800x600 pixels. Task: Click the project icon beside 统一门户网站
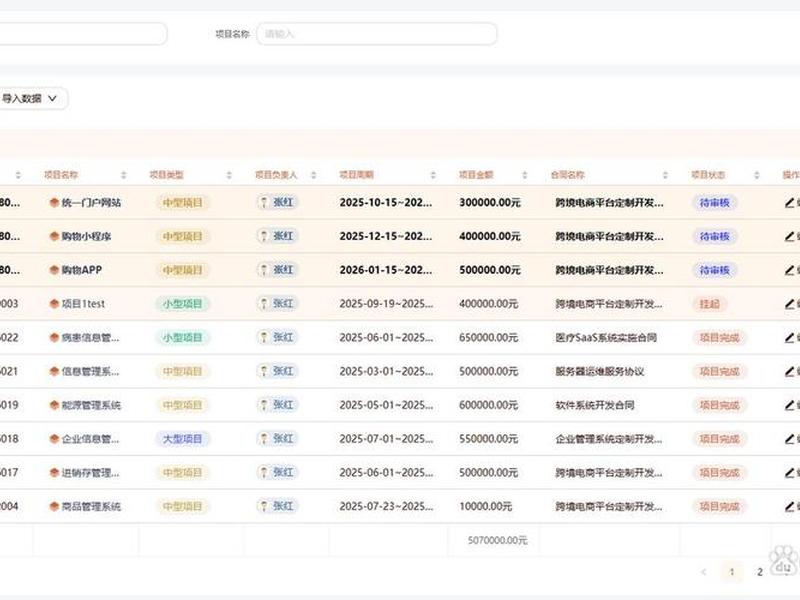pyautogui.click(x=54, y=203)
